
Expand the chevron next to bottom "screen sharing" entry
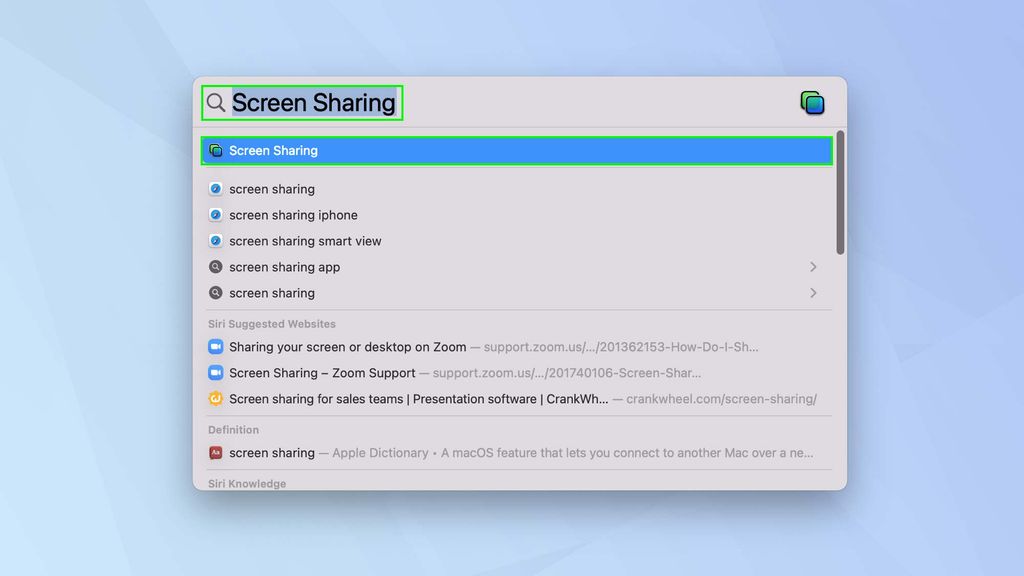(x=813, y=293)
